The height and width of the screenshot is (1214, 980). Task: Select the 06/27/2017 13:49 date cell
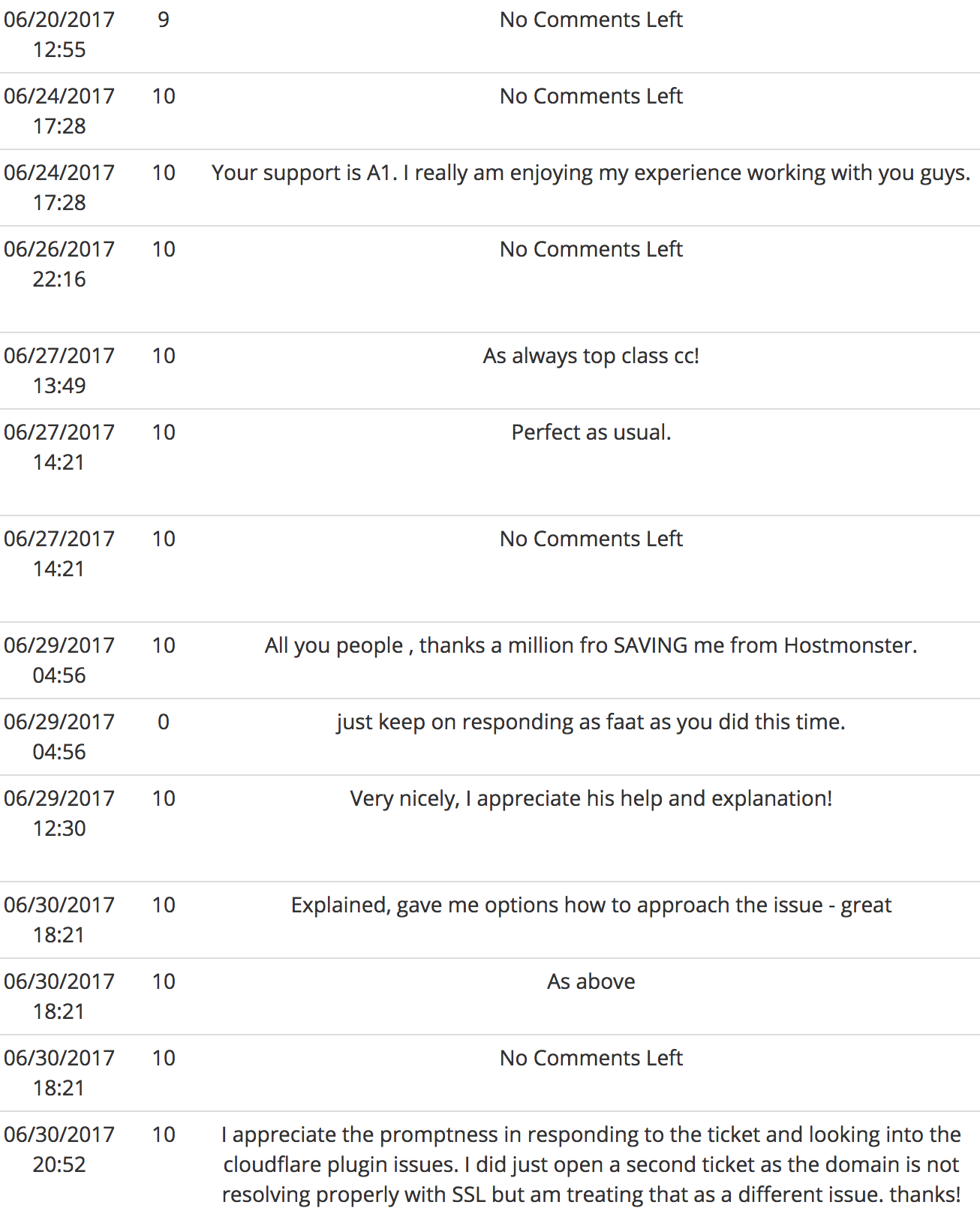coord(59,371)
